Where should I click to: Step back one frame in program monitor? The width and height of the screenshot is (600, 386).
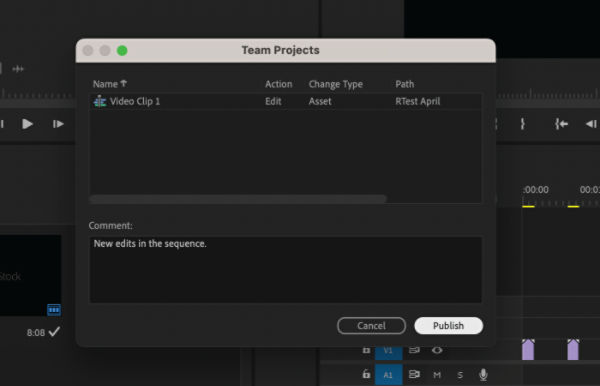(x=591, y=124)
